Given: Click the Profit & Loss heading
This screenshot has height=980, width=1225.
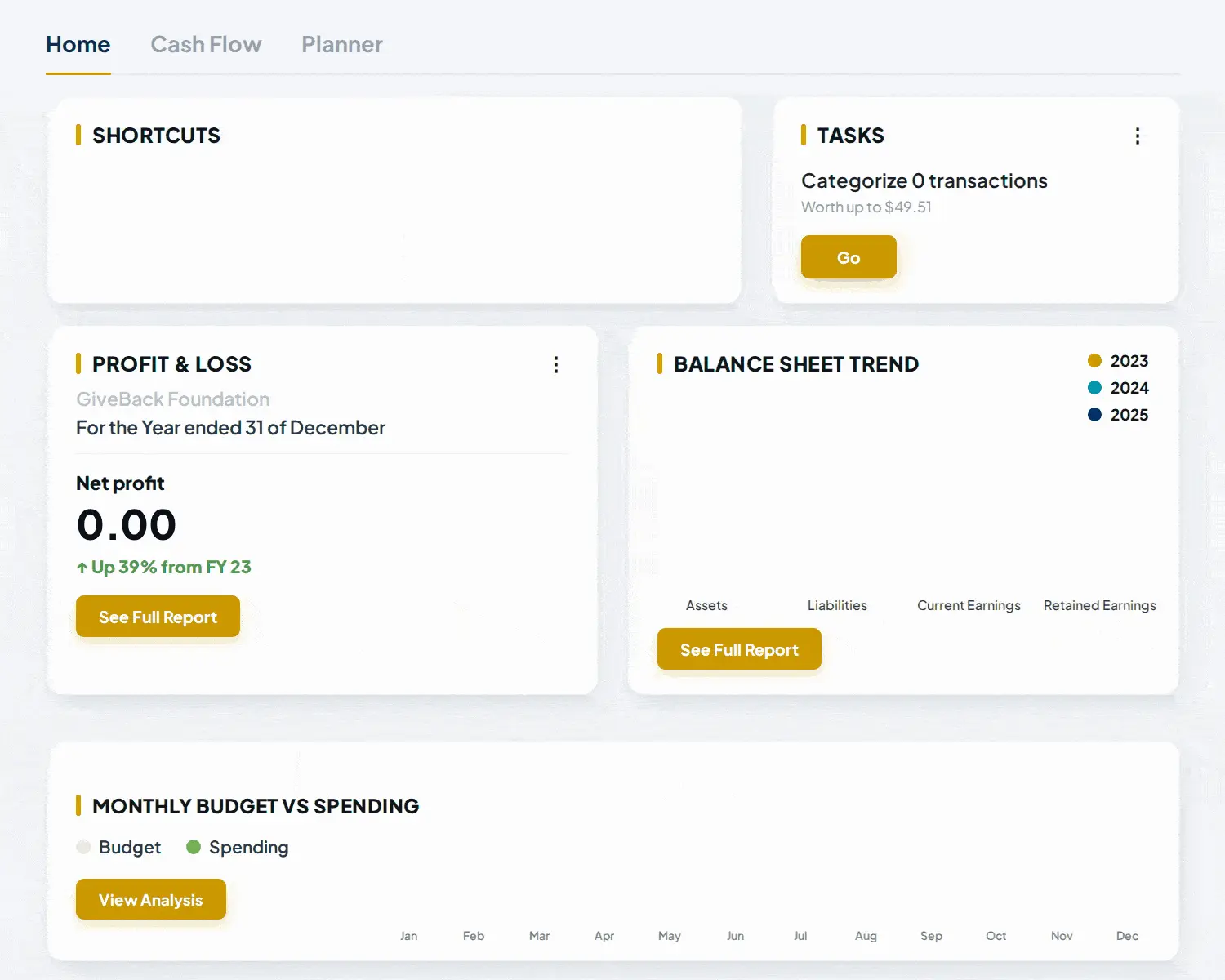Looking at the screenshot, I should pos(171,364).
